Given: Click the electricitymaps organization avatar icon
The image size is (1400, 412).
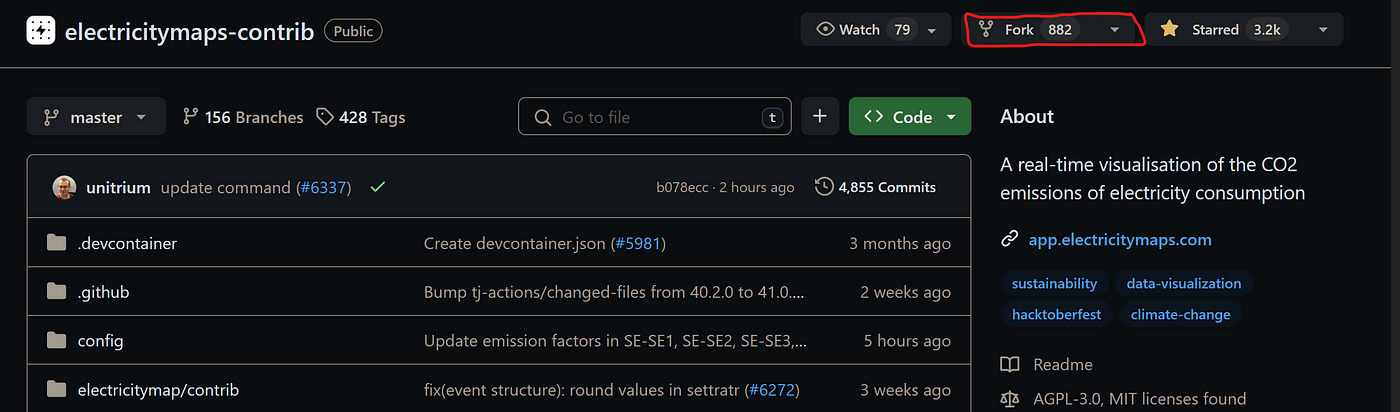Looking at the screenshot, I should 41,31.
